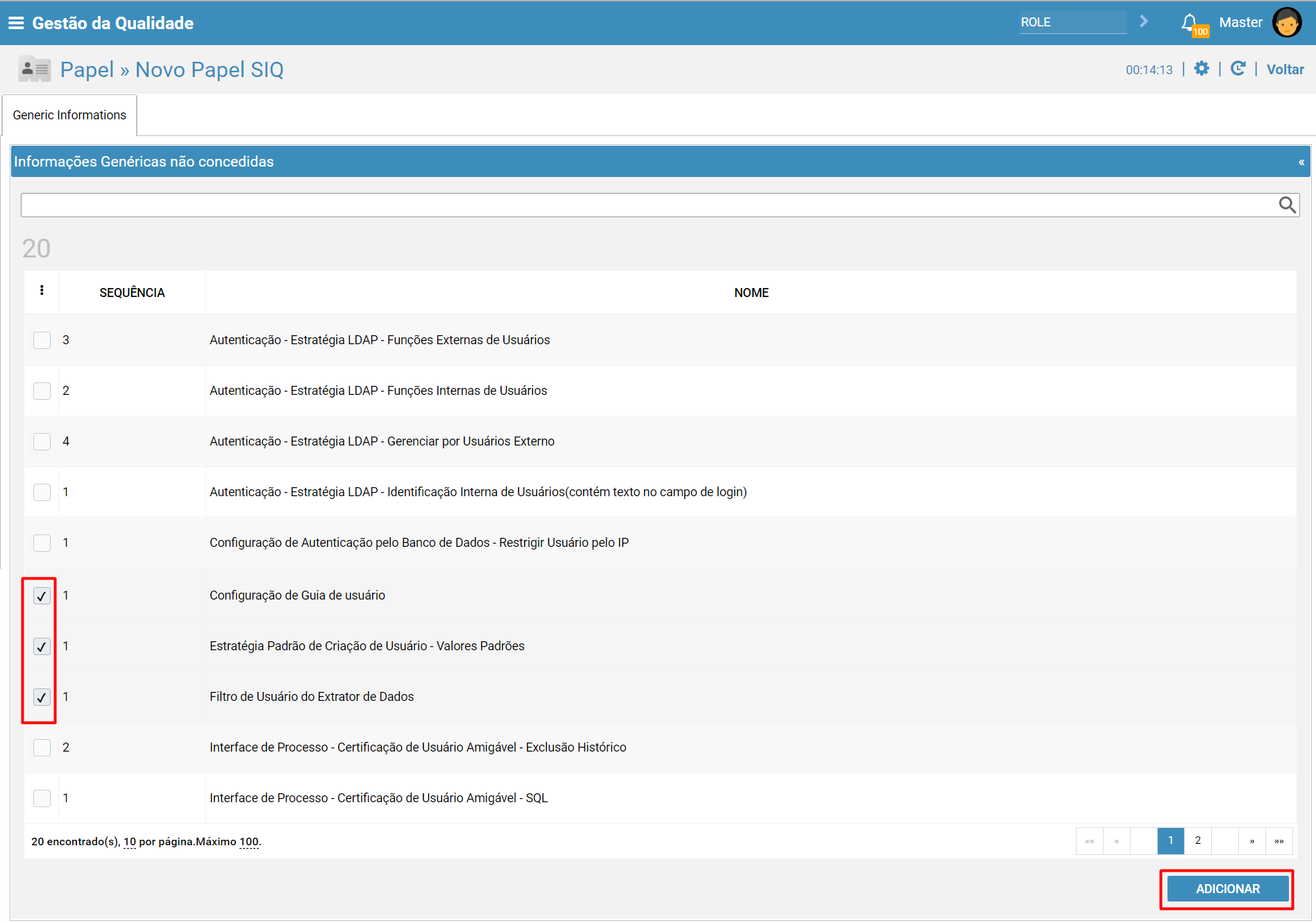
Task: Check the Restrigir Usuário pelo IP row
Action: pos(42,543)
